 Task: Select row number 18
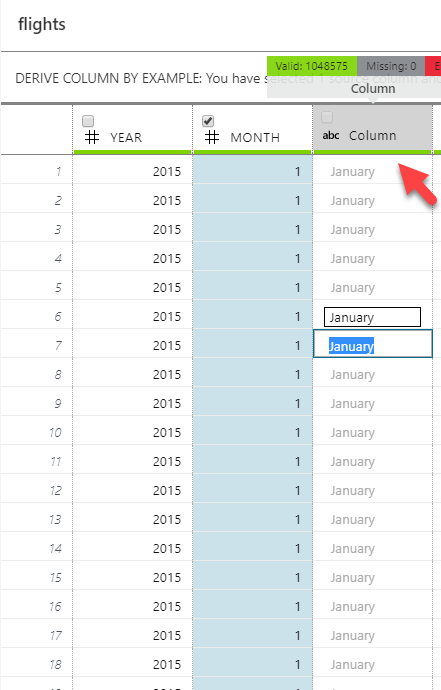coord(55,664)
